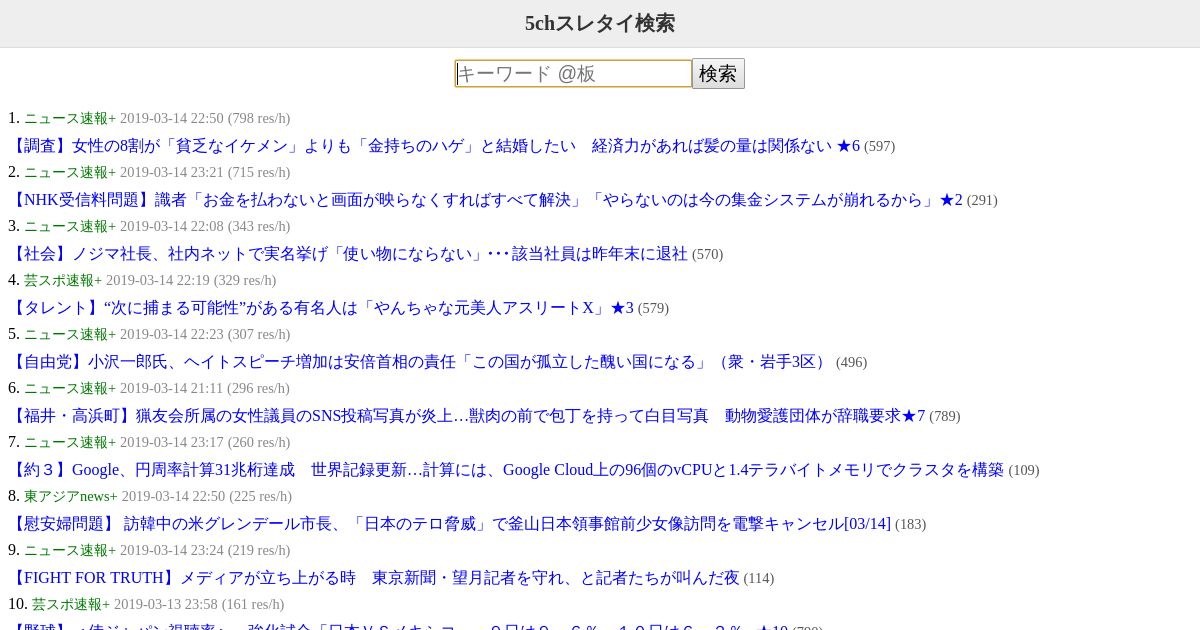The width and height of the screenshot is (1200, 630).
Task: Select ニュース速報+ board on the first entry
Action: [x=70, y=118]
